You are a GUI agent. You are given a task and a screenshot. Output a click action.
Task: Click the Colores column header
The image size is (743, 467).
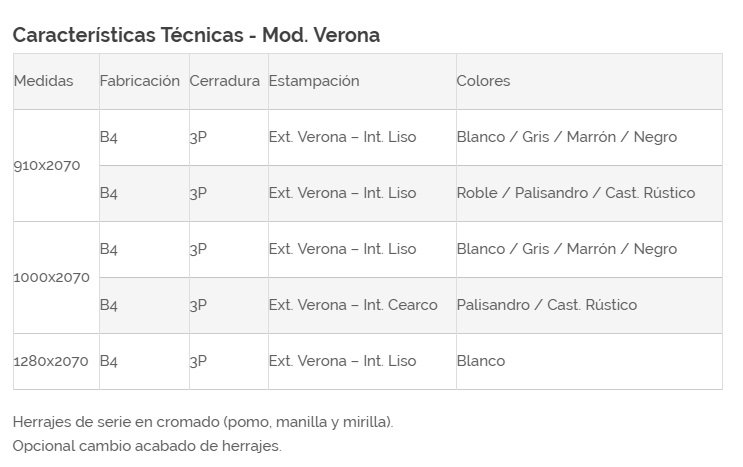pyautogui.click(x=483, y=81)
